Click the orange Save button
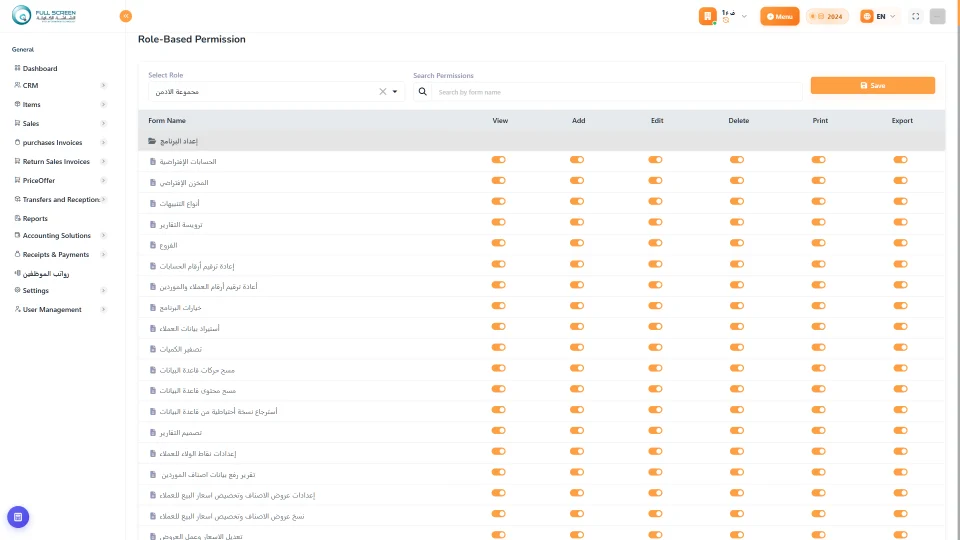This screenshot has height=540, width=960. [872, 85]
